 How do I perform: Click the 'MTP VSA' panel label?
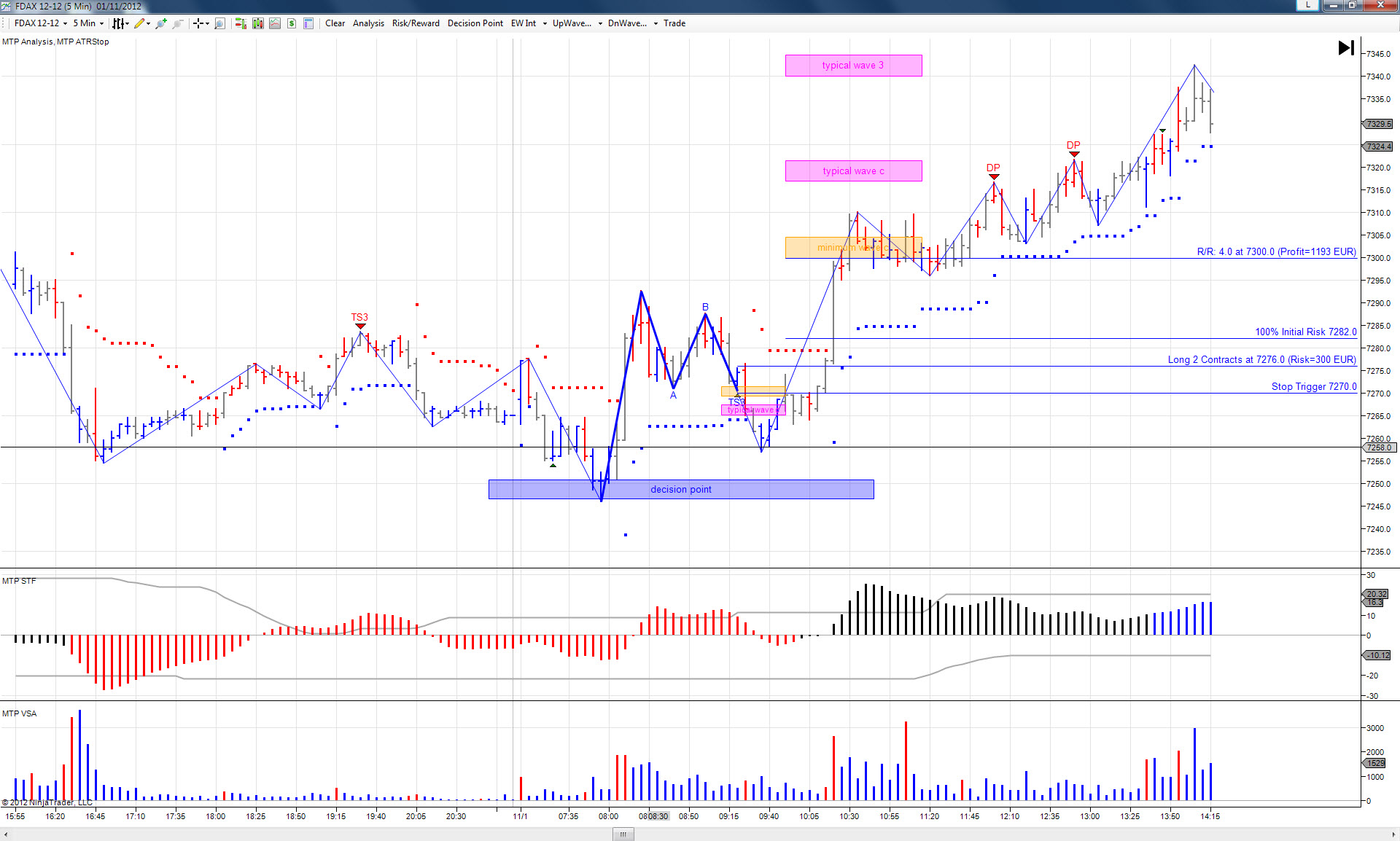(x=19, y=714)
